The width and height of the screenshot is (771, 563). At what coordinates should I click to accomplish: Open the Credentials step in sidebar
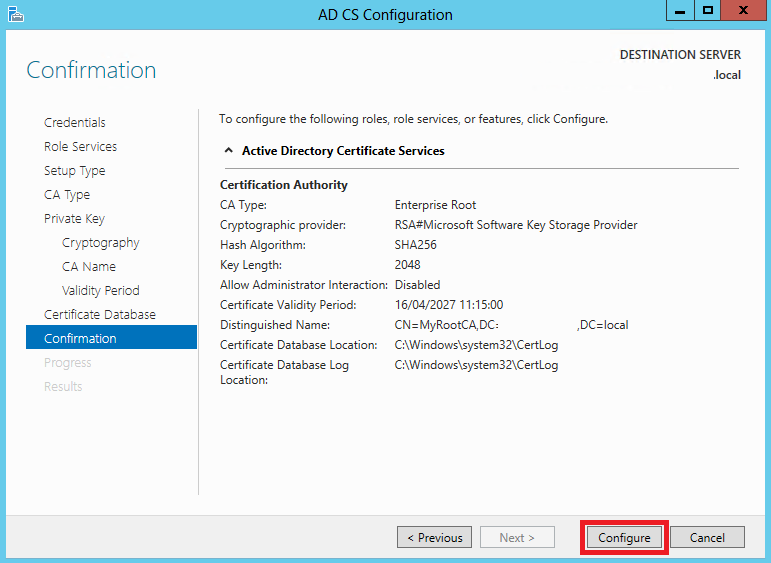75,122
